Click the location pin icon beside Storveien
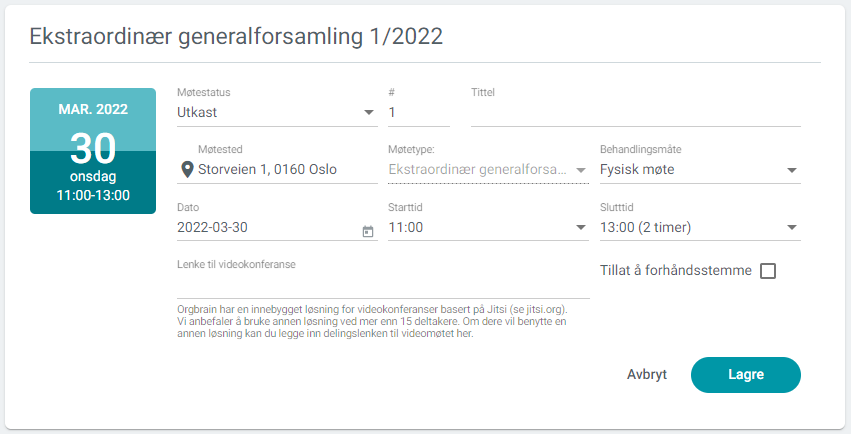Viewport: 851px width, 434px height. [187, 170]
